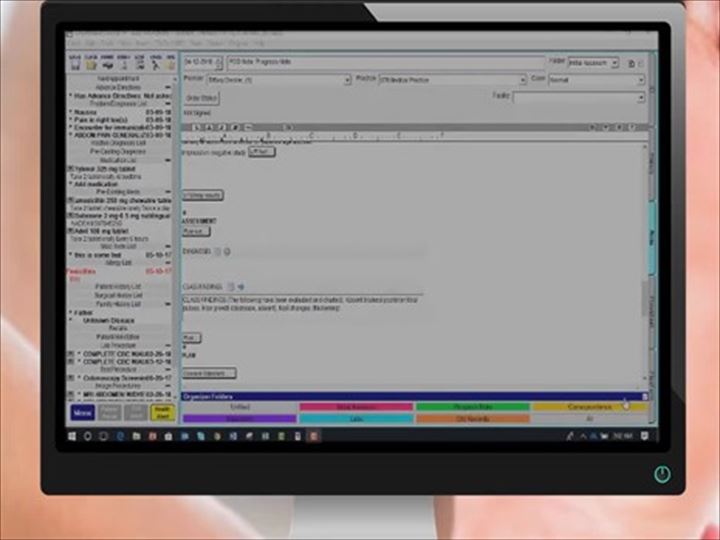The image size is (720, 540).
Task: Click the Order Status button
Action: coord(203,97)
